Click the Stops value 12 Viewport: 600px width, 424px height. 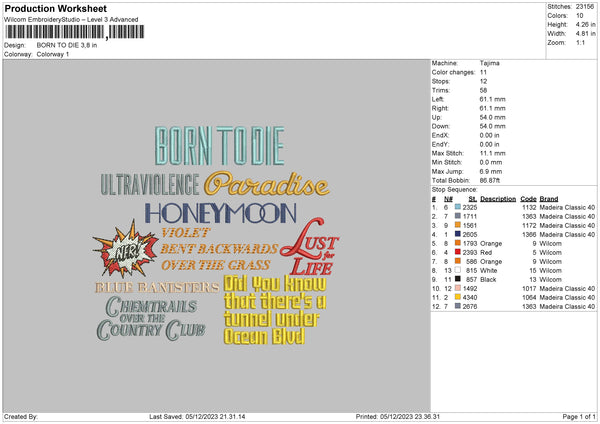coord(483,81)
